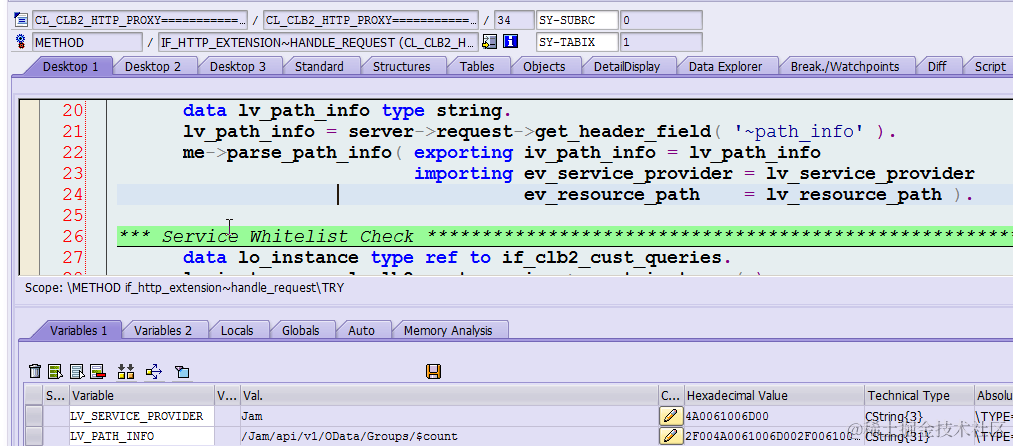The height and width of the screenshot is (446, 1013).
Task: Click CString{3} technical type cell
Action: 919,416
